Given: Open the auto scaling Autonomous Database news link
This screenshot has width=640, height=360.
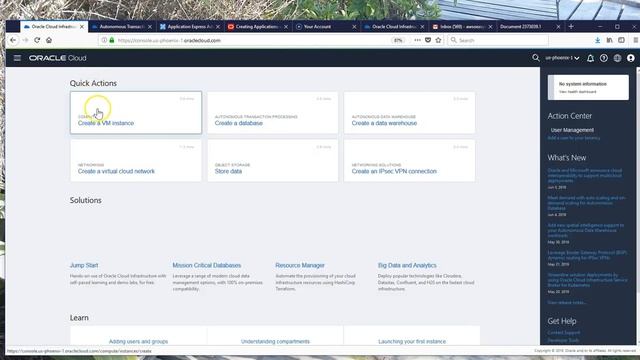Looking at the screenshot, I should pos(586,203).
